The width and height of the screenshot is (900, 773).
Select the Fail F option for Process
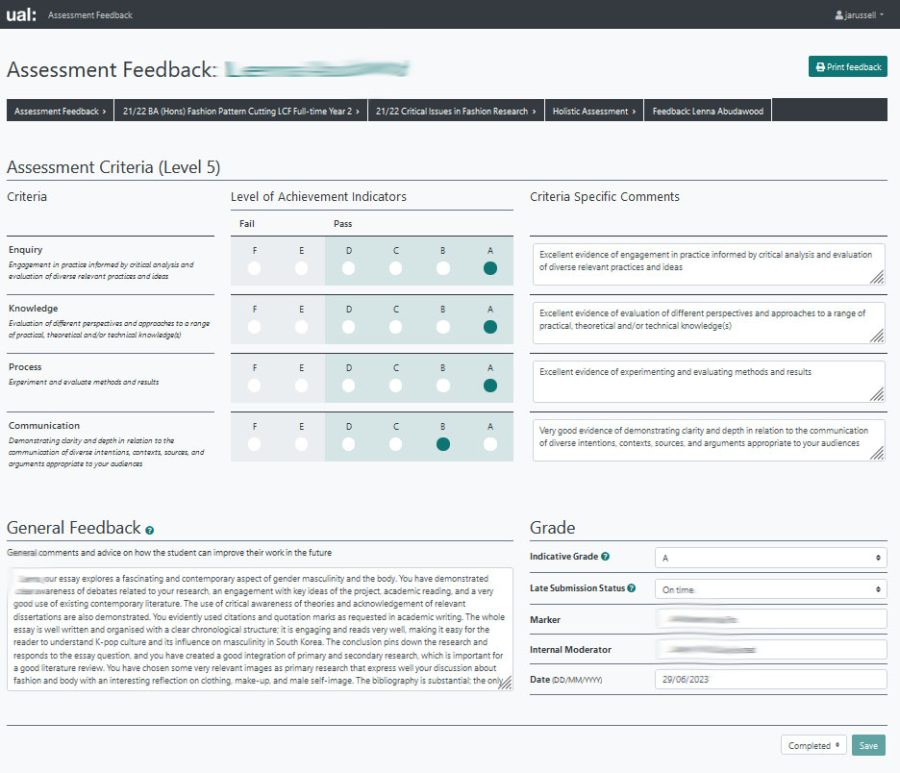252,386
